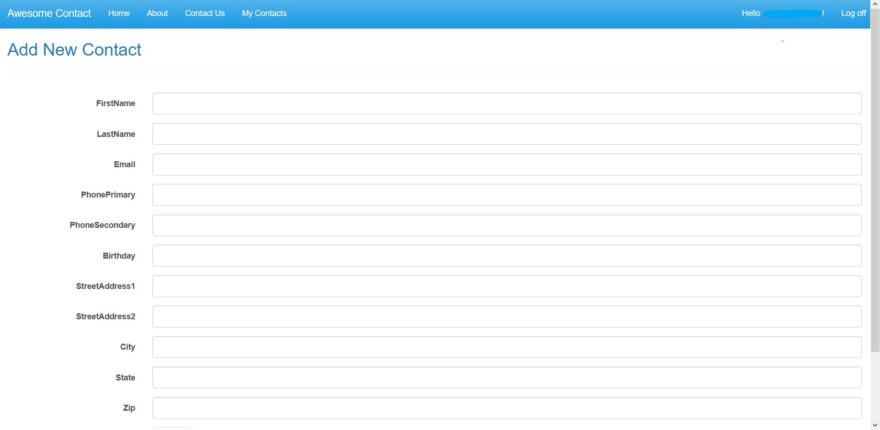Viewport: 880px width, 430px height.
Task: Log off from the account
Action: 853,14
